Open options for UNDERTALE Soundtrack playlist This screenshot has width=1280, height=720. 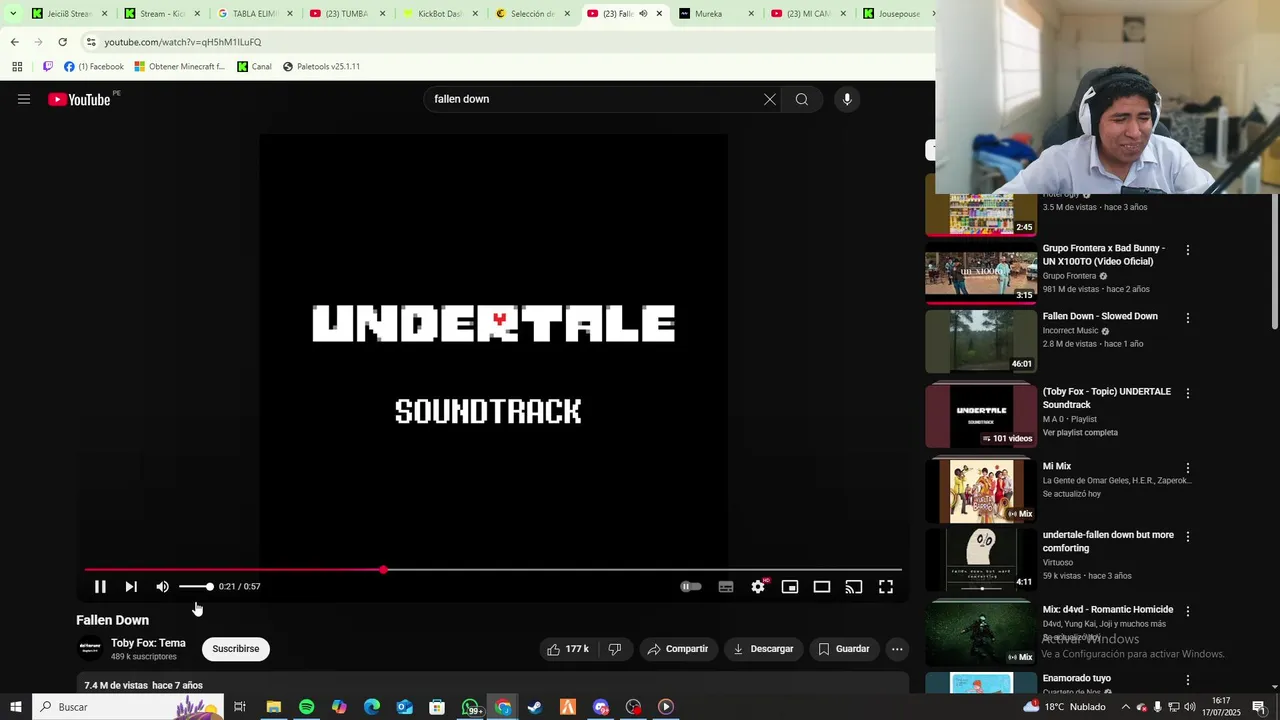(x=1188, y=394)
